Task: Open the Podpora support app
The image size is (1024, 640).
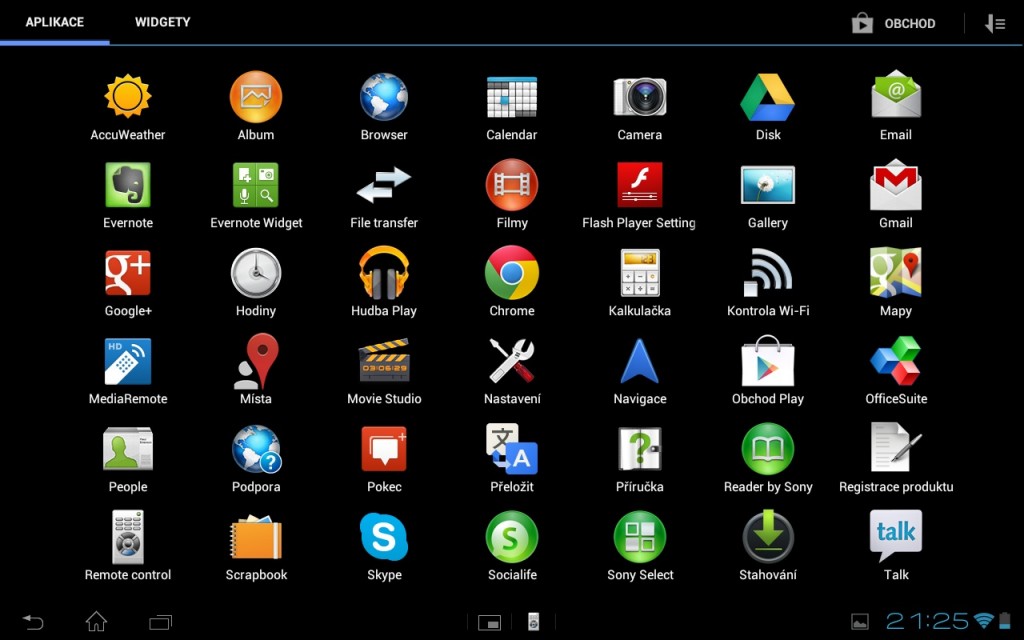Action: coord(256,449)
